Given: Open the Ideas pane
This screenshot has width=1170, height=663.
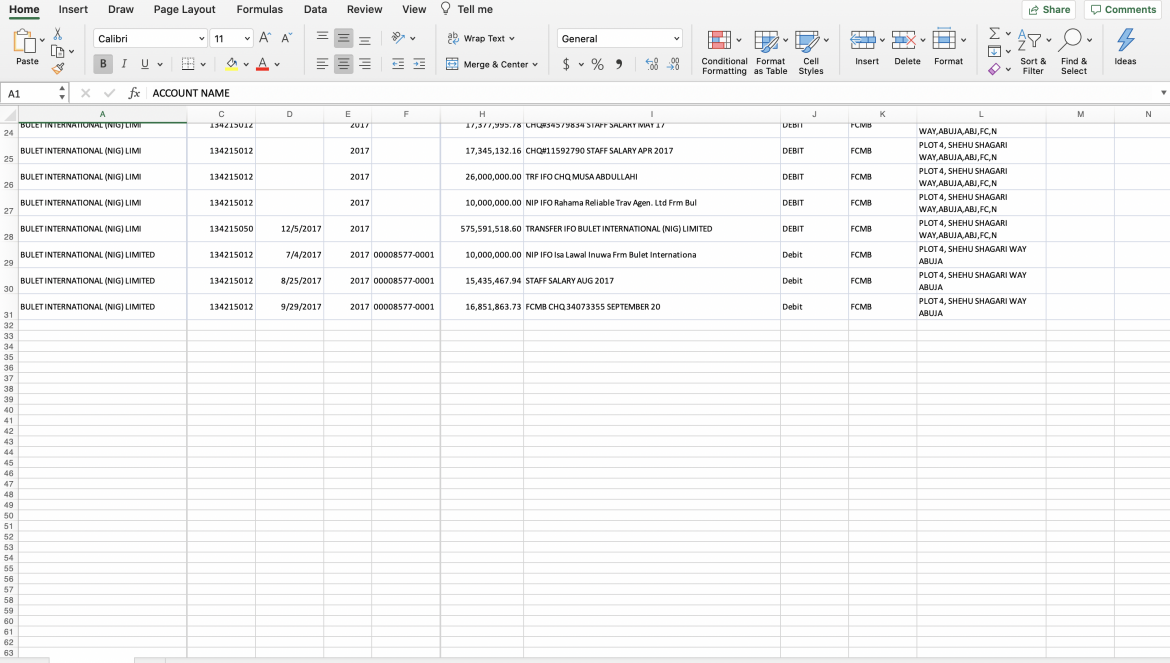Looking at the screenshot, I should tap(1125, 47).
